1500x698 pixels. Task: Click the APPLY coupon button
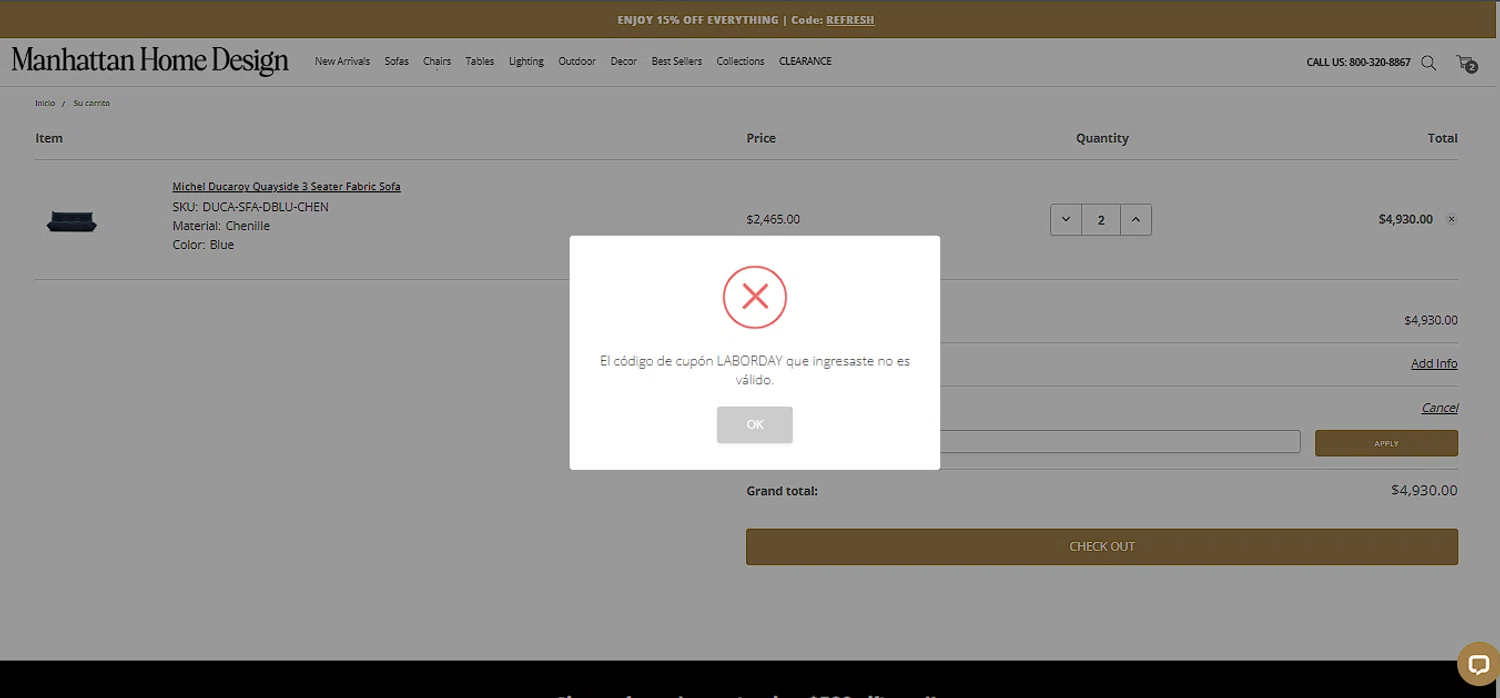1386,443
